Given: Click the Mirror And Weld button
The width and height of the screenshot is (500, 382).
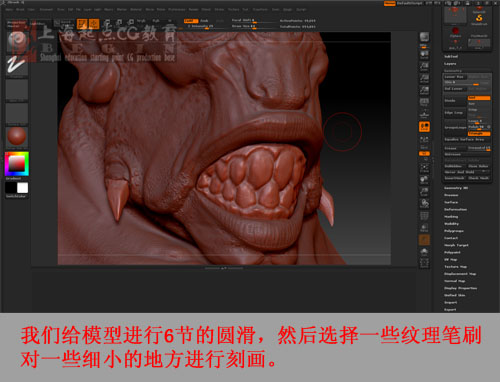Looking at the screenshot, I should pos(467,172).
